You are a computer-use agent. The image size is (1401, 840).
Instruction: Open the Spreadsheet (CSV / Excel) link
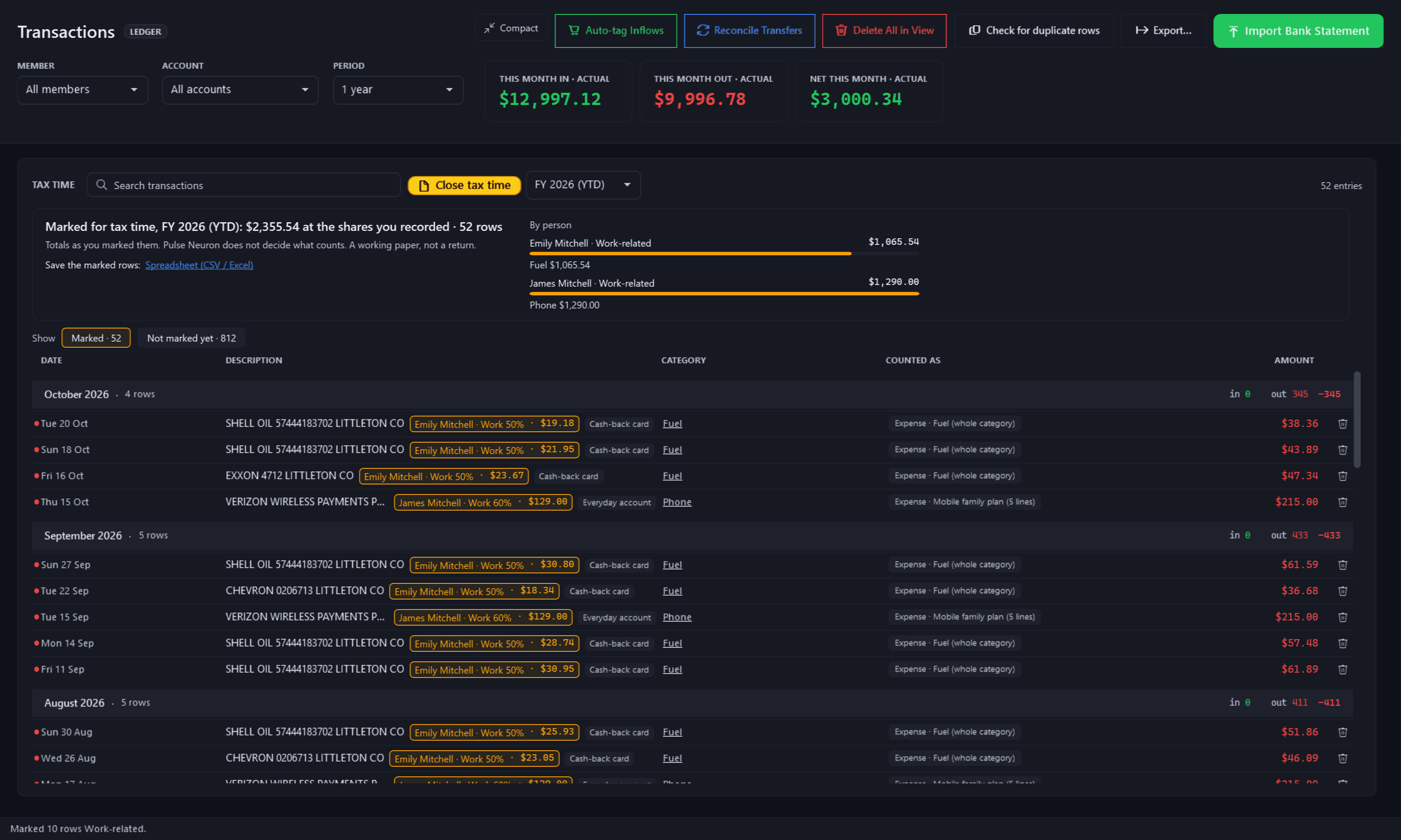point(199,265)
